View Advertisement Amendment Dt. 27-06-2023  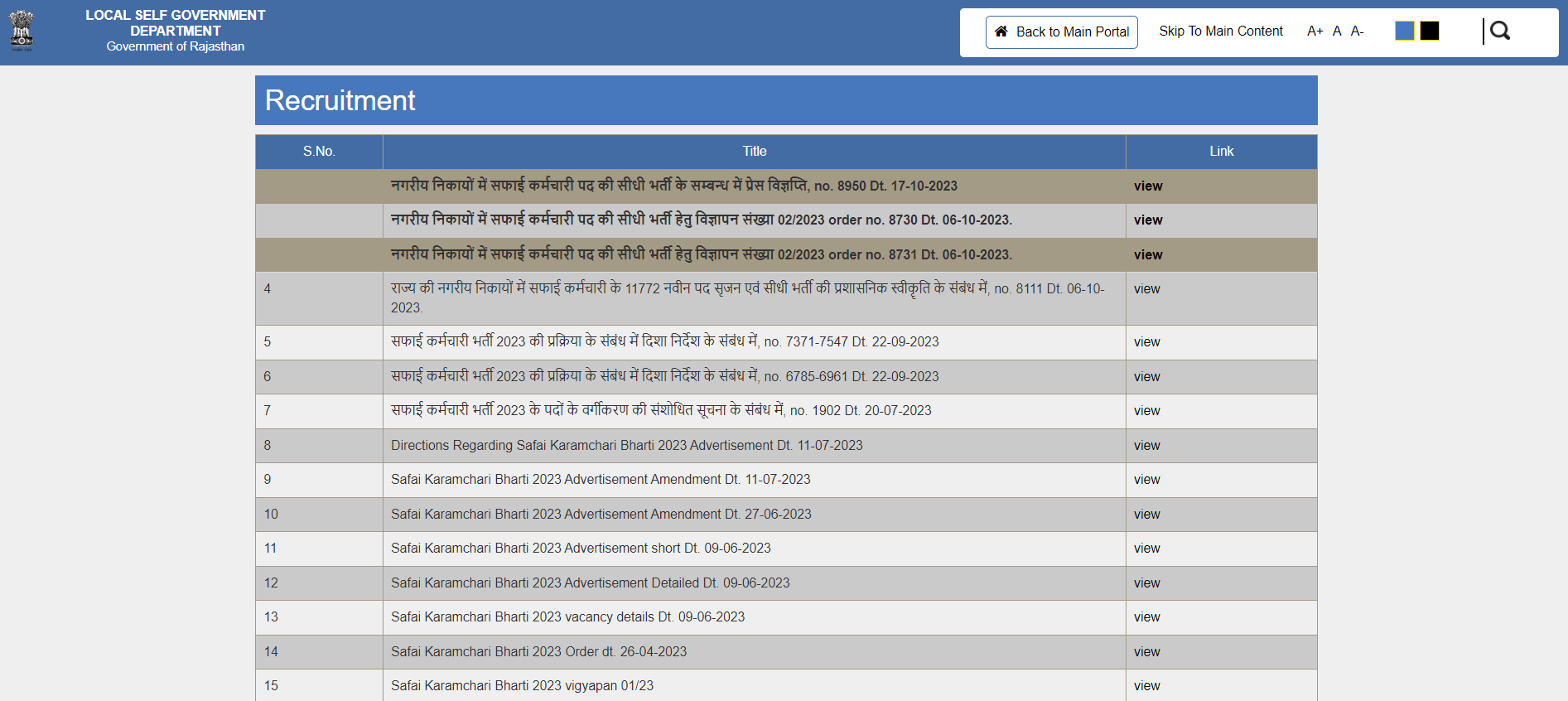tap(1147, 514)
